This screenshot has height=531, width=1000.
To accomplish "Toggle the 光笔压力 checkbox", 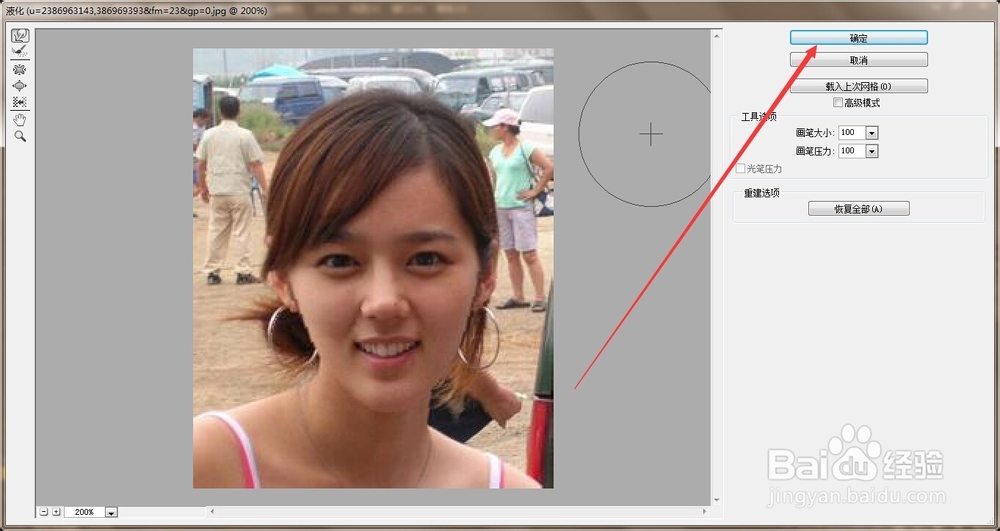I will point(740,168).
